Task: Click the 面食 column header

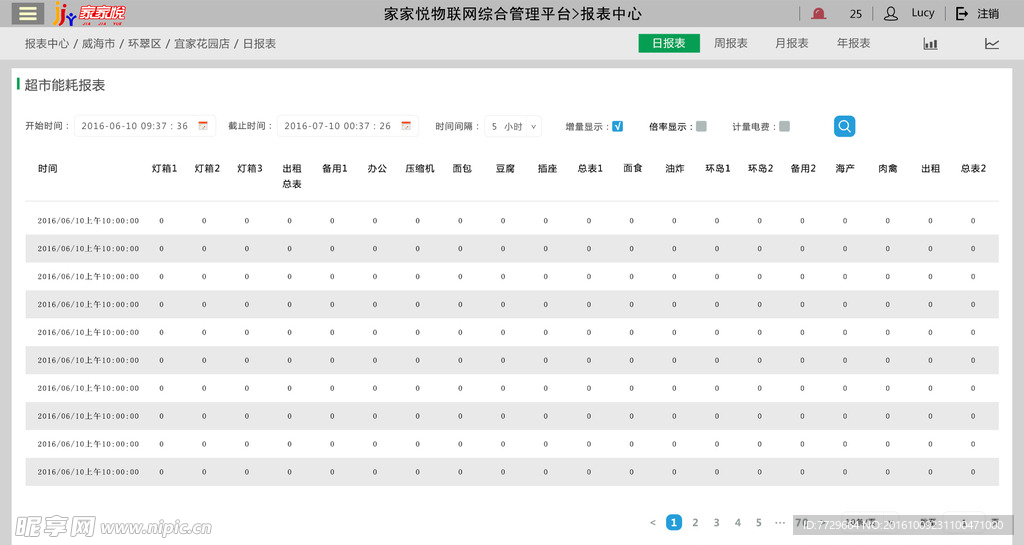Action: click(x=632, y=168)
